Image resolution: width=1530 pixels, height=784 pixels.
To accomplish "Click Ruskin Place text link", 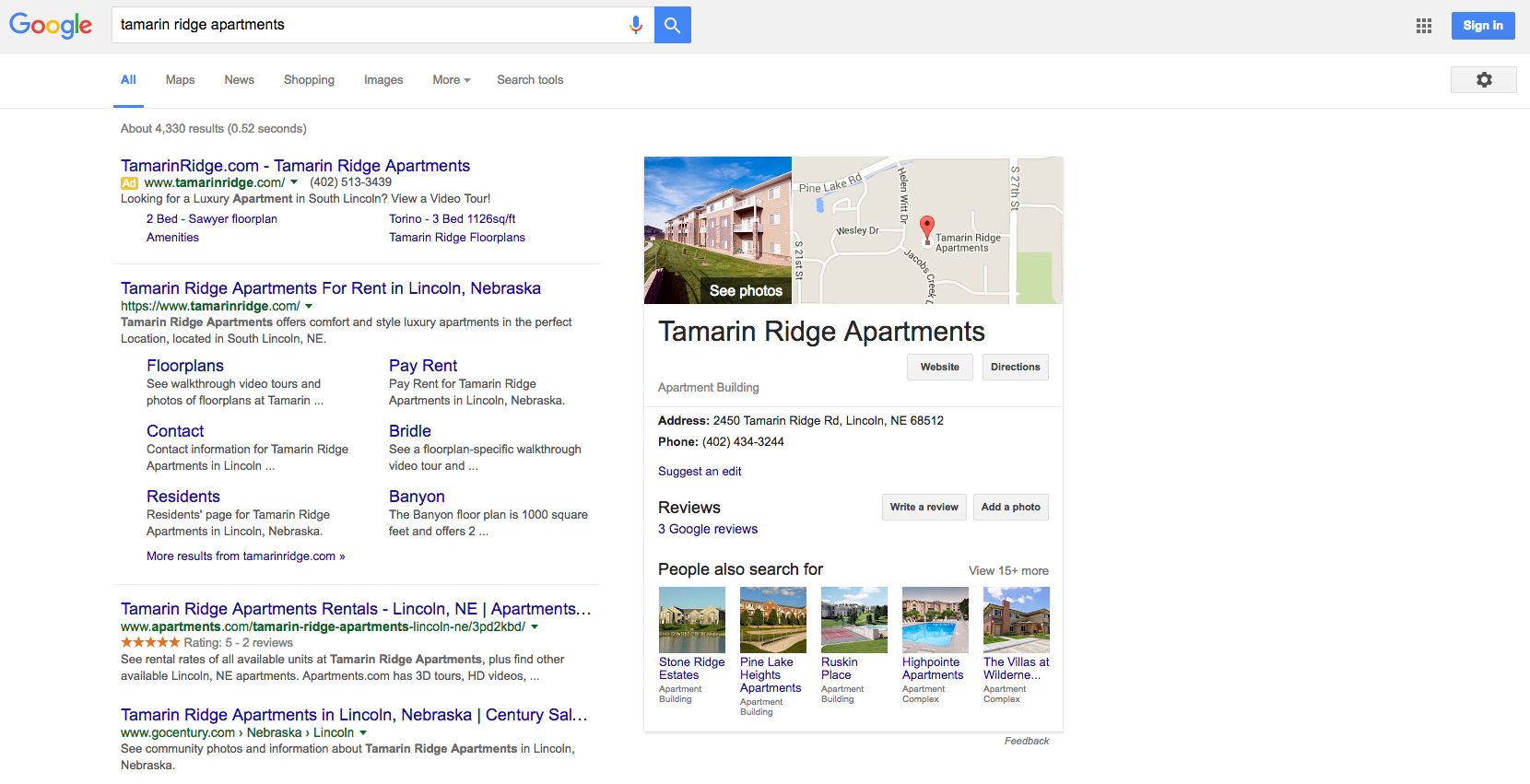I will [840, 669].
